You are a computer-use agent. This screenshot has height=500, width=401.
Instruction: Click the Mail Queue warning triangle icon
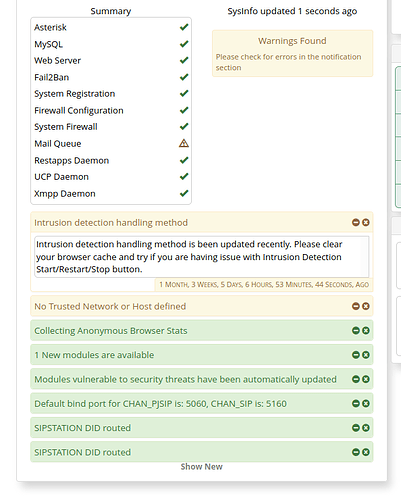click(x=184, y=143)
